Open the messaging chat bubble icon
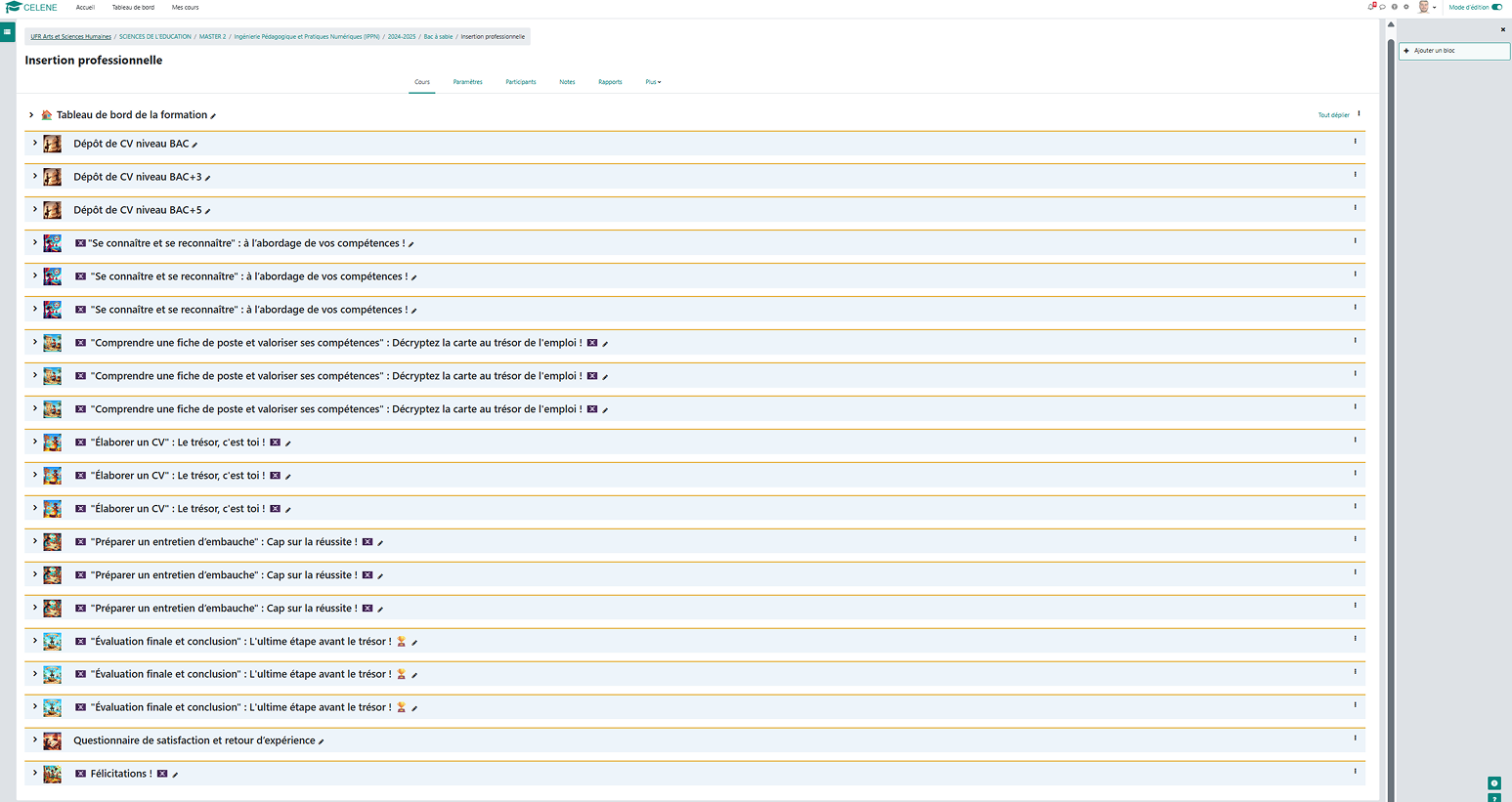The image size is (1512, 802). pos(1383,7)
